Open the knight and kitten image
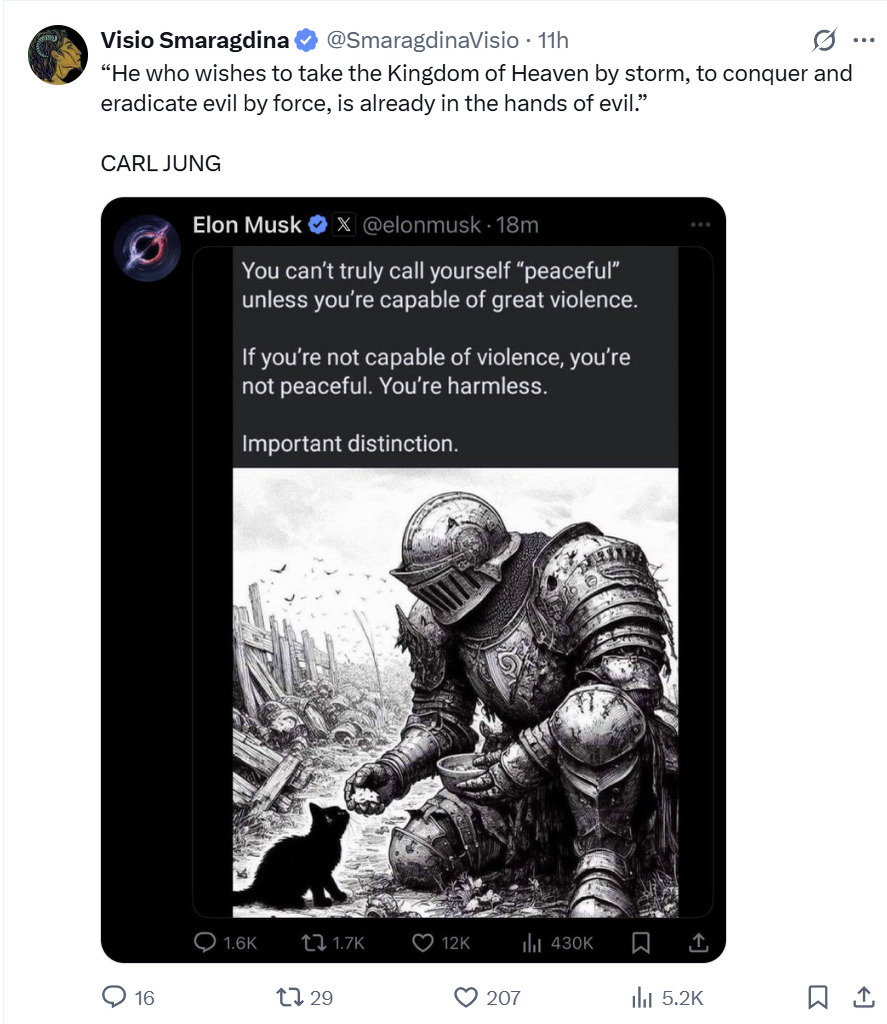Image resolution: width=887 pixels, height=1024 pixels. point(455,692)
